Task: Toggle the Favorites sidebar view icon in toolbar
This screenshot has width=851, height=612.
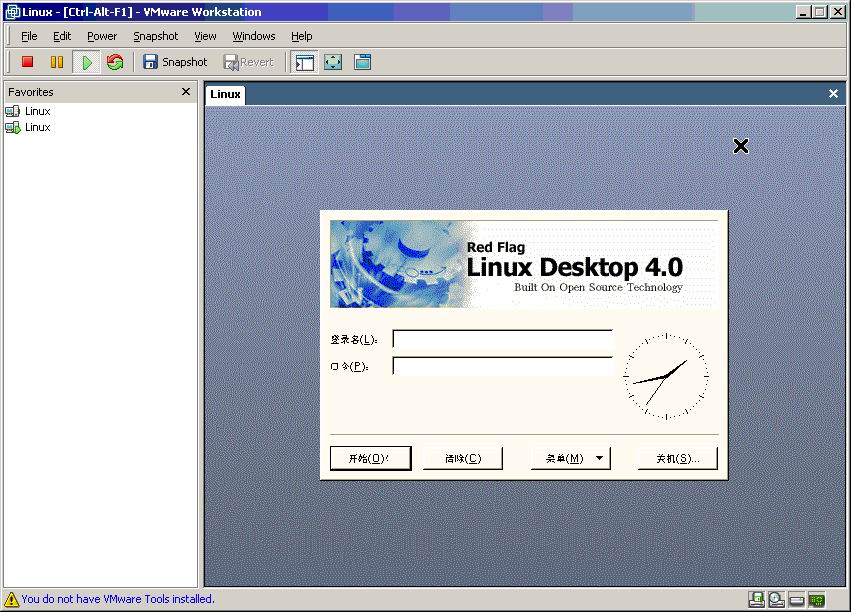Action: click(304, 62)
